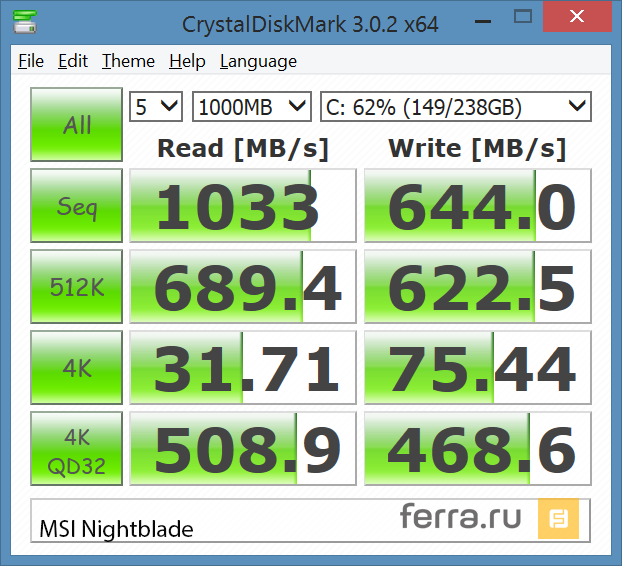Click the MSI Nightblade comment field

[x=200, y=528]
